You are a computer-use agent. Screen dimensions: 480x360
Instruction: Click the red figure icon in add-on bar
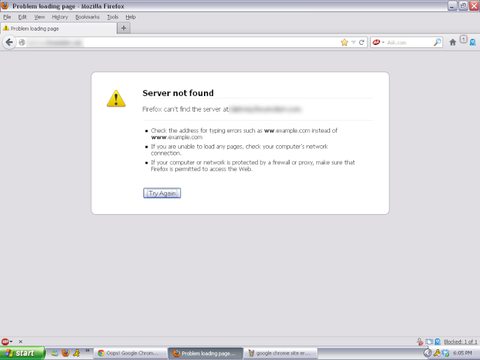click(420, 342)
